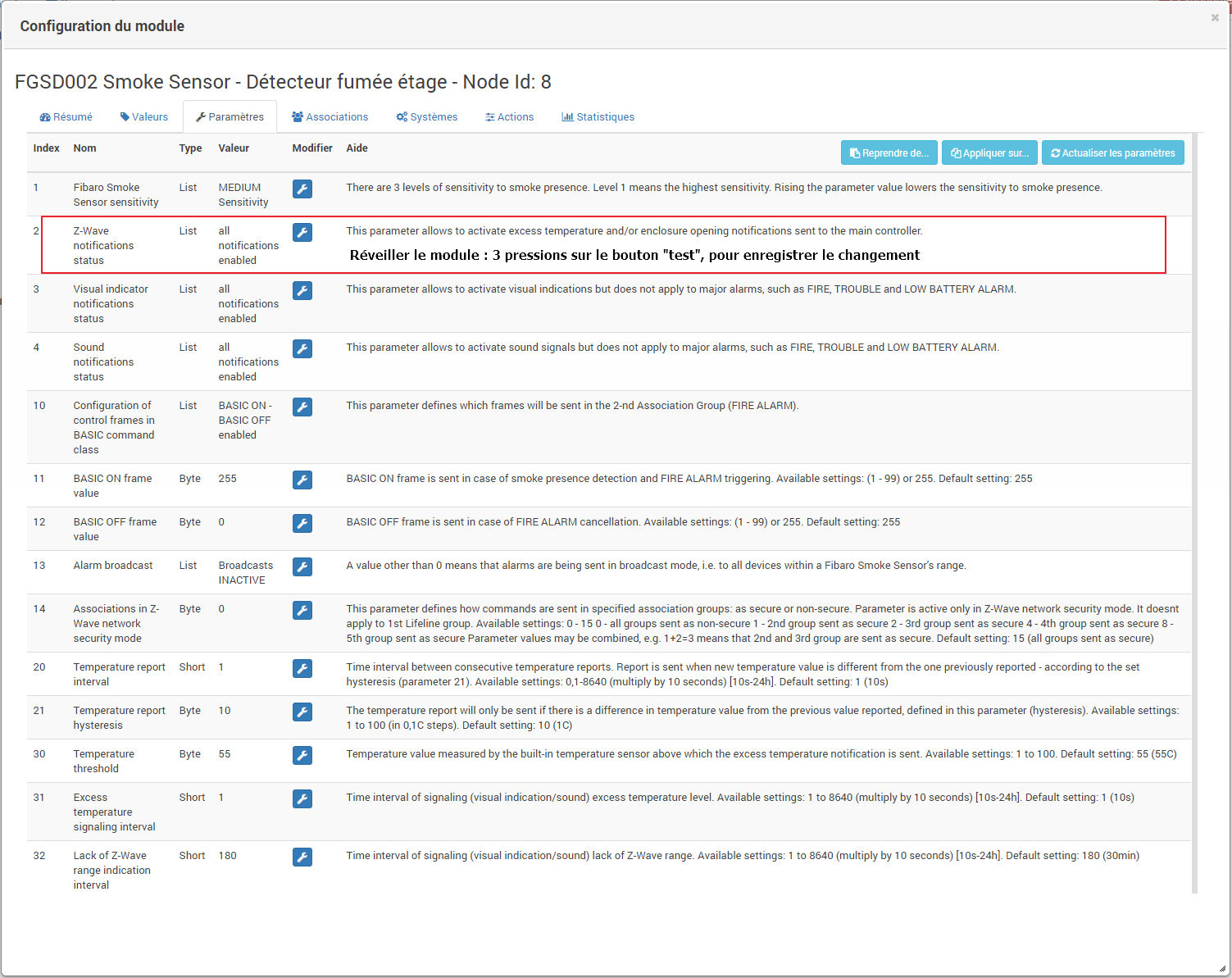Open wrench for Associations in Z-Wave security mode

(302, 611)
